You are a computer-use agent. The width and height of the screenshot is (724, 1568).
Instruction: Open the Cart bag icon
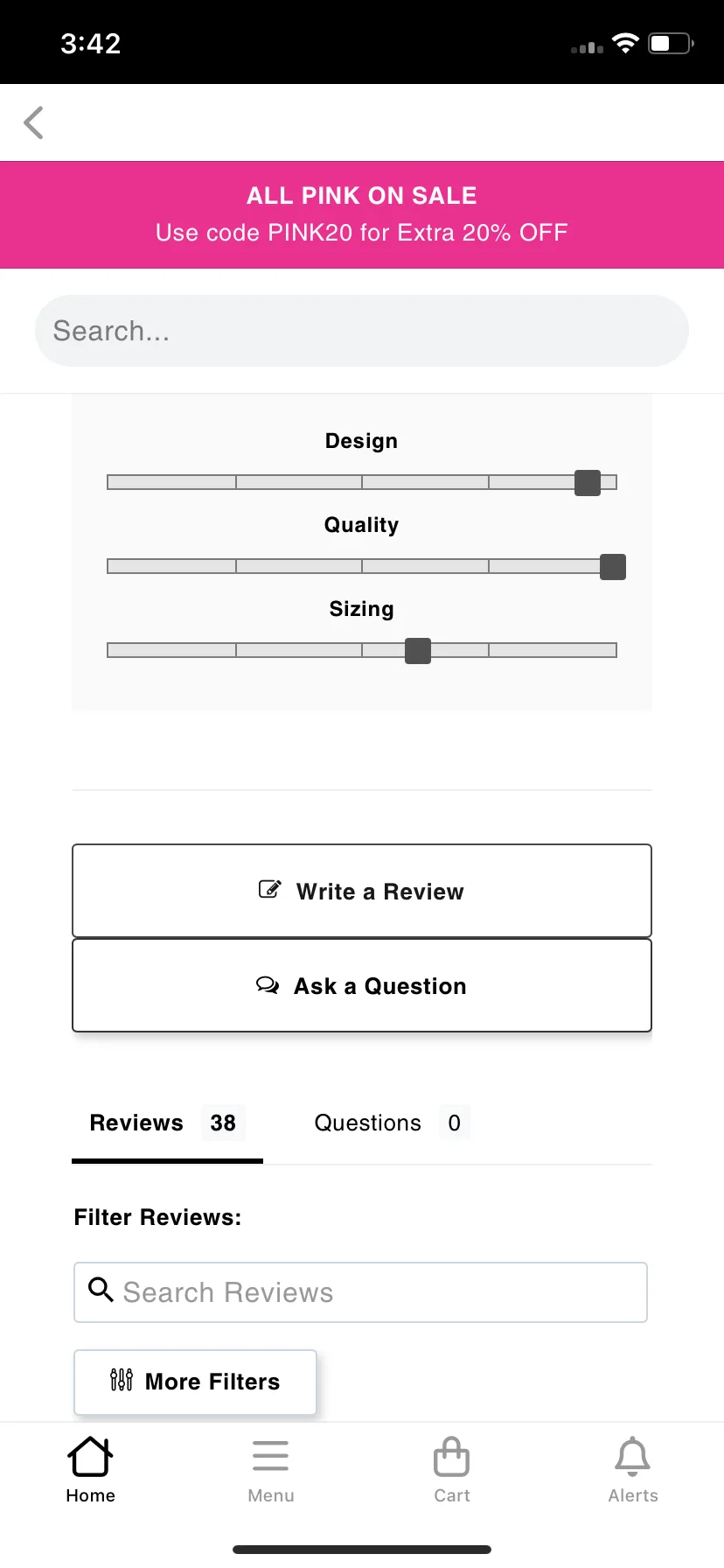[452, 1457]
